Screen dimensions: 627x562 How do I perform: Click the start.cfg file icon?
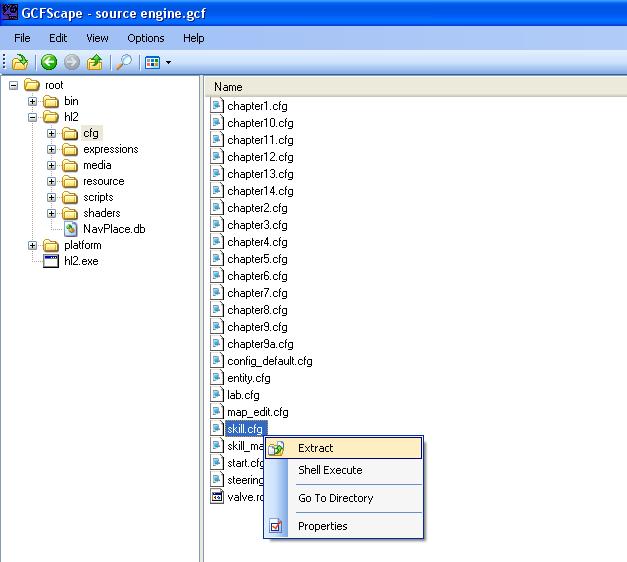point(217,463)
